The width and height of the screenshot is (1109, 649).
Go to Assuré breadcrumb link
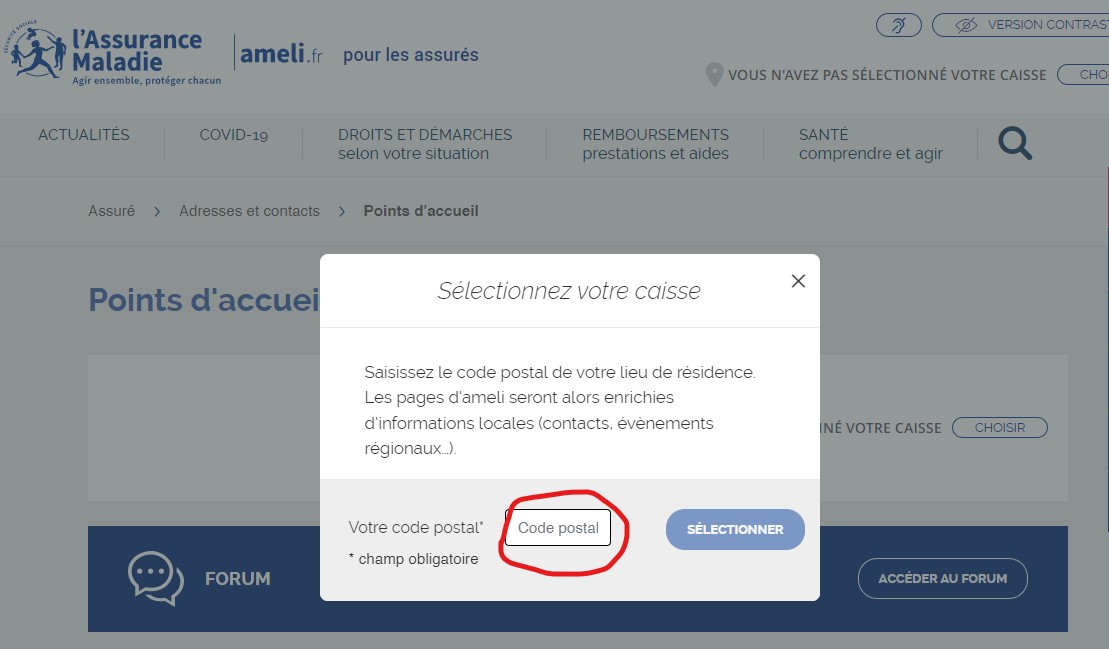coord(111,211)
